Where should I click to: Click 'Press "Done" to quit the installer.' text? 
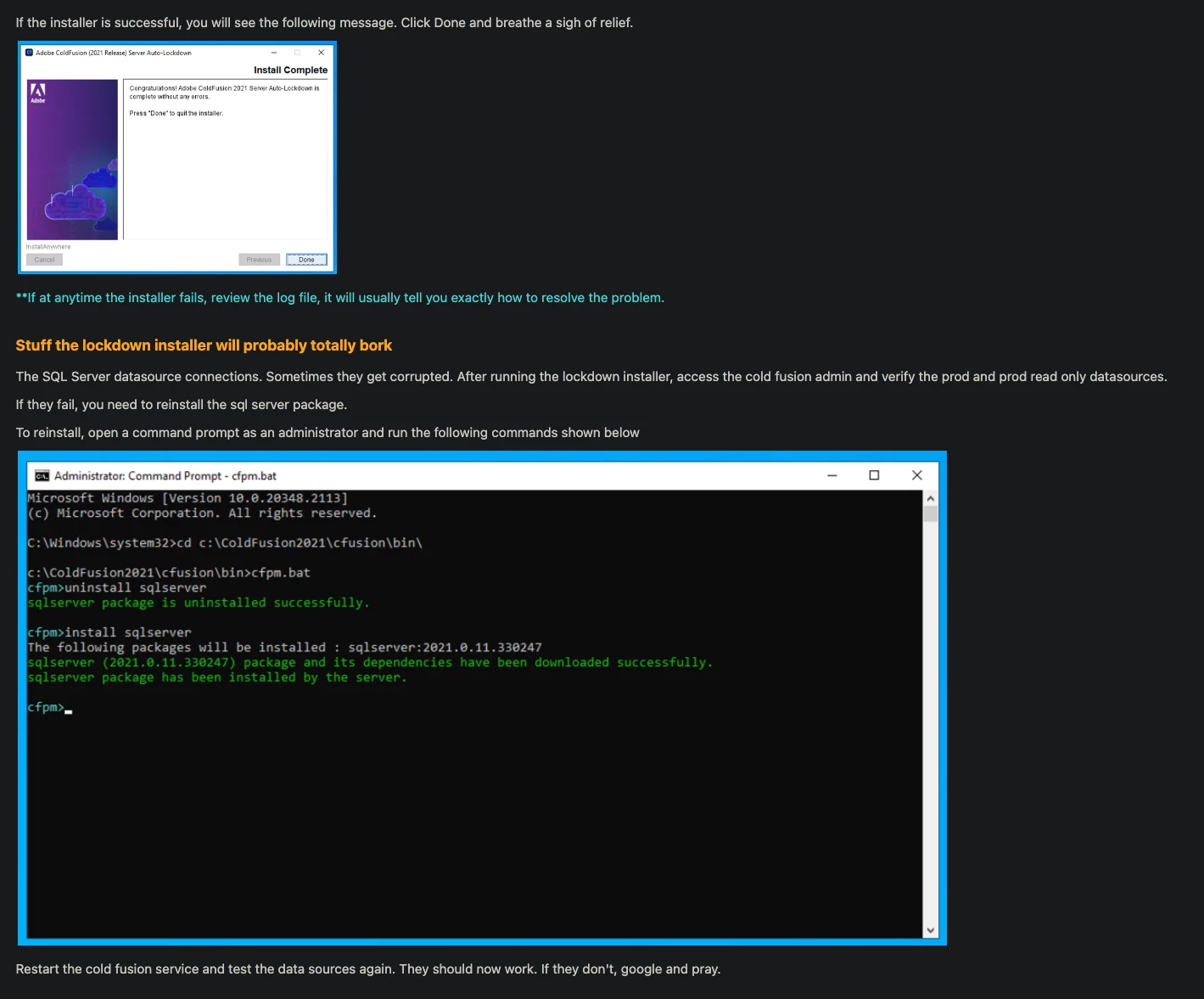point(176,113)
